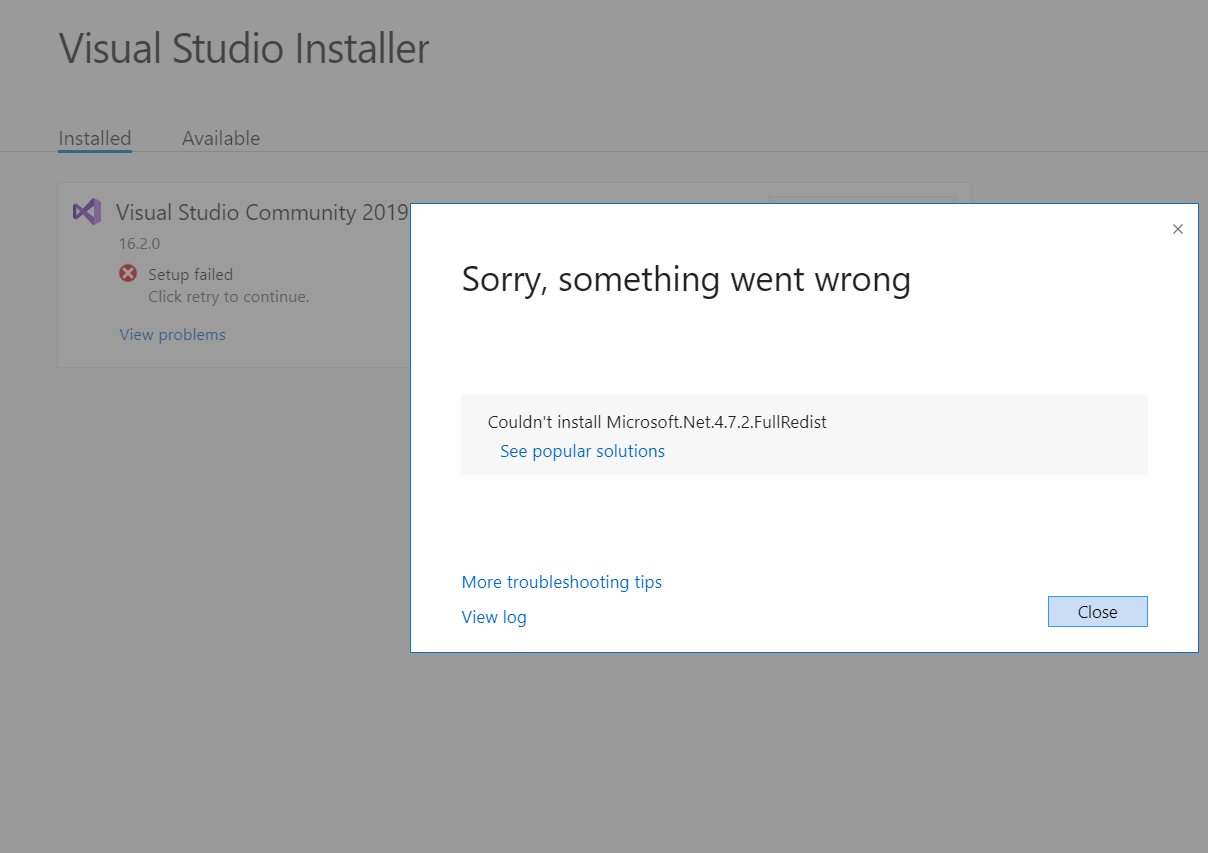This screenshot has height=853, width=1208.
Task: Click the red setup failed error icon
Action: [x=128, y=273]
